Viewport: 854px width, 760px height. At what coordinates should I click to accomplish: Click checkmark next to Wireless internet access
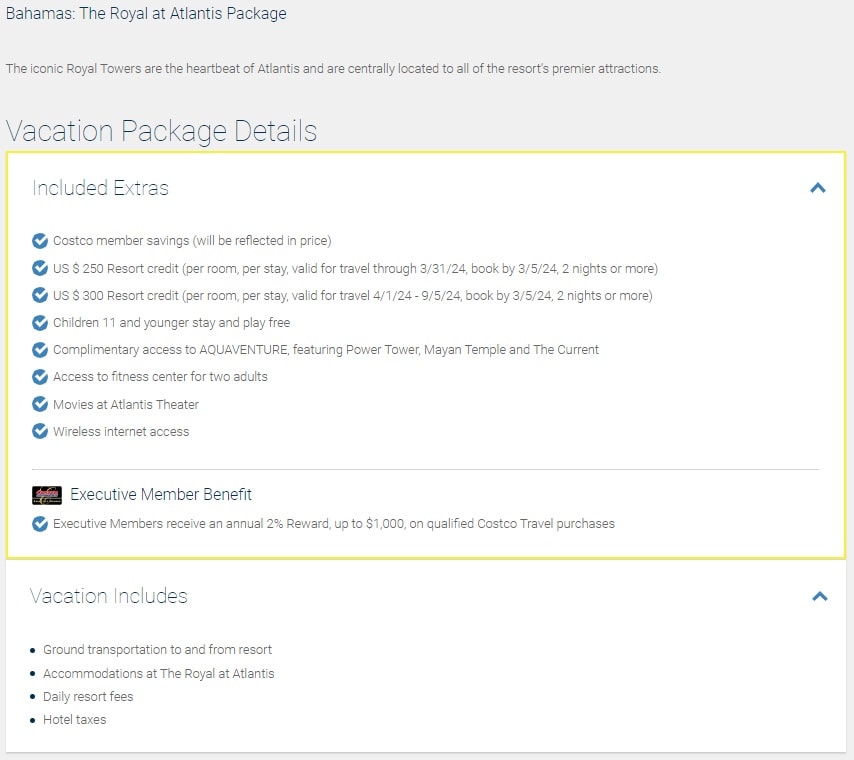40,431
